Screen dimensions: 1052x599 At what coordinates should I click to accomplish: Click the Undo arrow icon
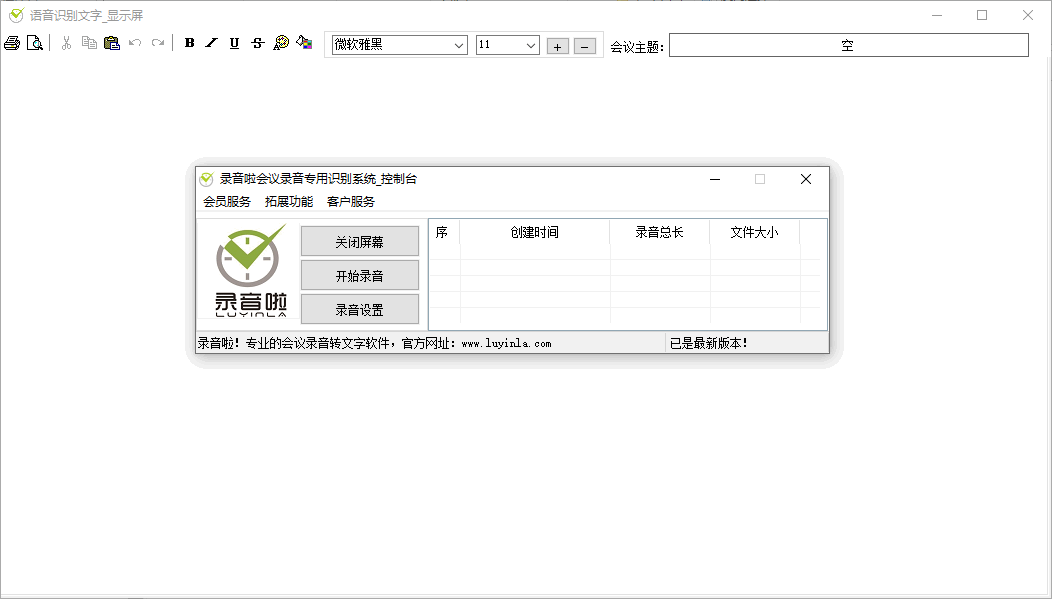pyautogui.click(x=135, y=43)
